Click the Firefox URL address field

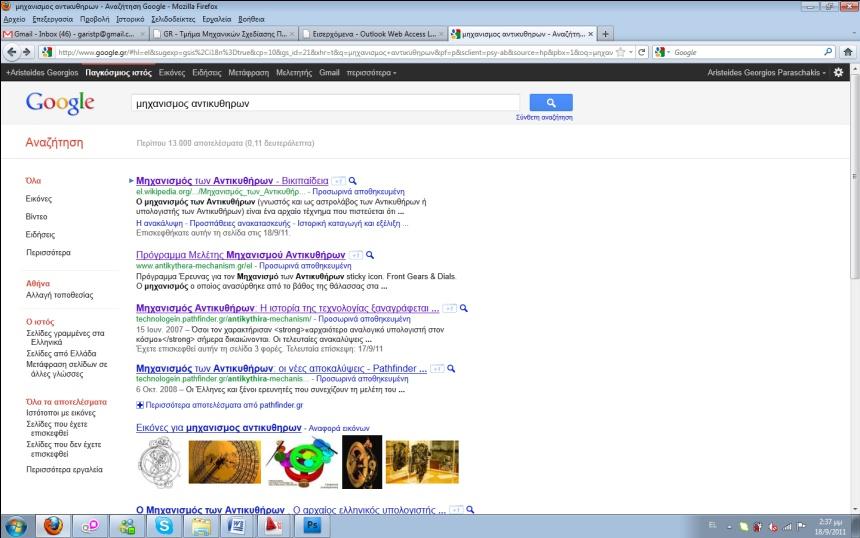[x=335, y=52]
